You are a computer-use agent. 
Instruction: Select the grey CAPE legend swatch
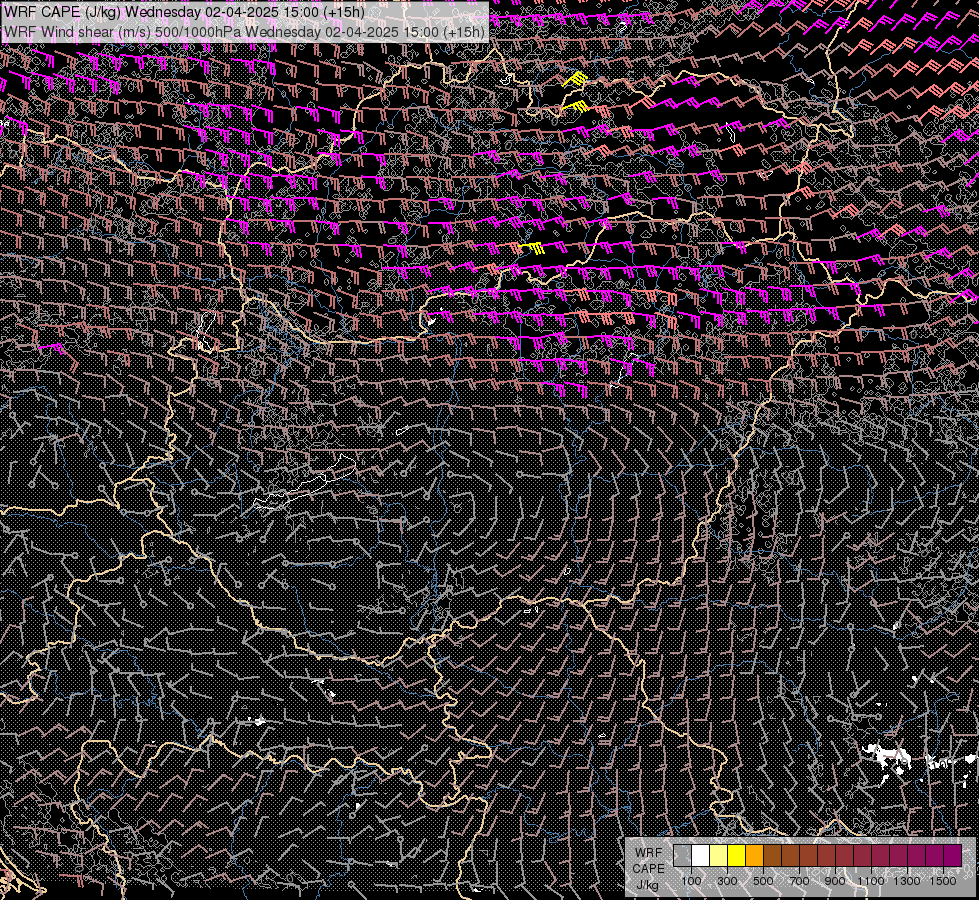pos(682,856)
